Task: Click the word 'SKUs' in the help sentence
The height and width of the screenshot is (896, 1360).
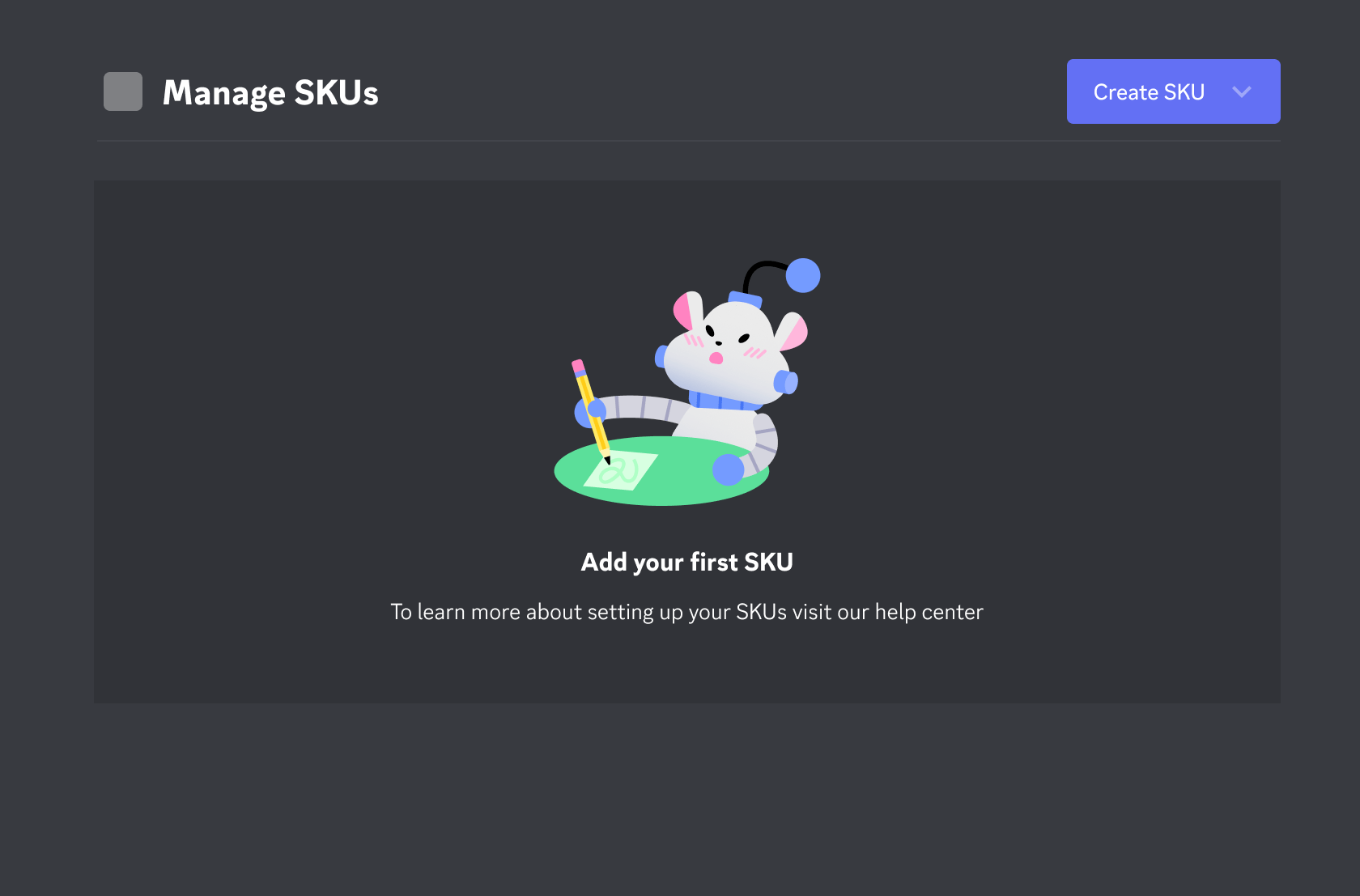Action: coord(761,612)
